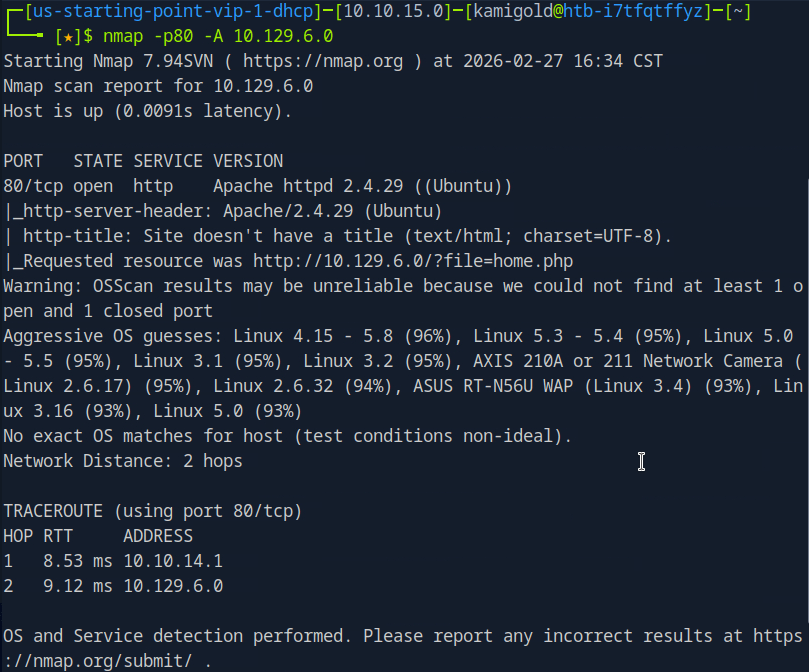The image size is (809, 672).
Task: Click the hop 1 address 10.10.14.1
Action: (x=173, y=561)
